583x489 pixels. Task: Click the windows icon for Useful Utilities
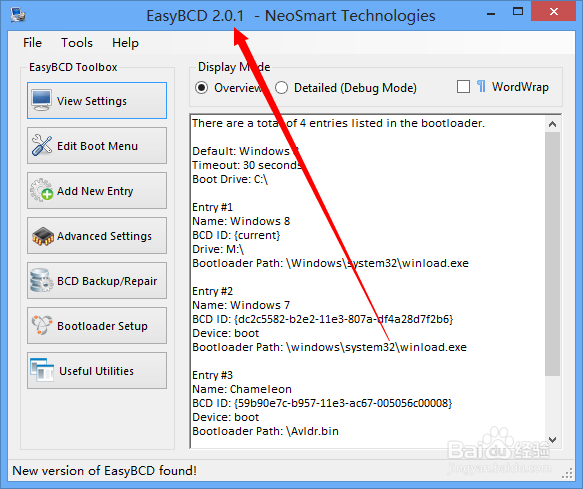pos(42,370)
